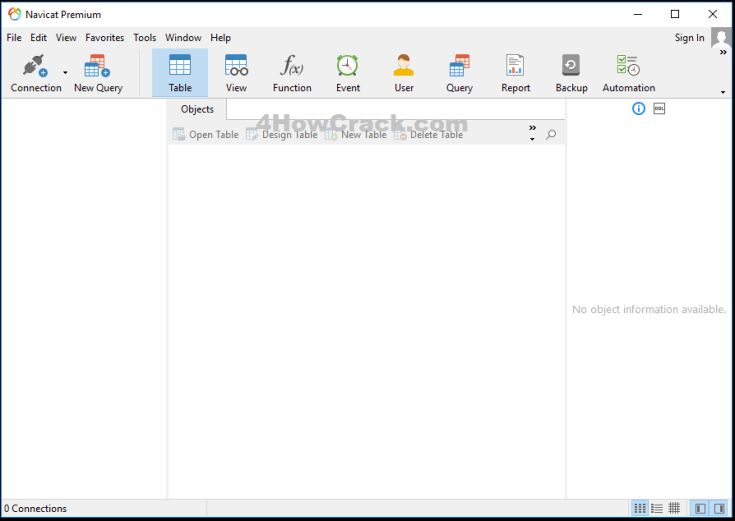Open the Edit menu

38,38
